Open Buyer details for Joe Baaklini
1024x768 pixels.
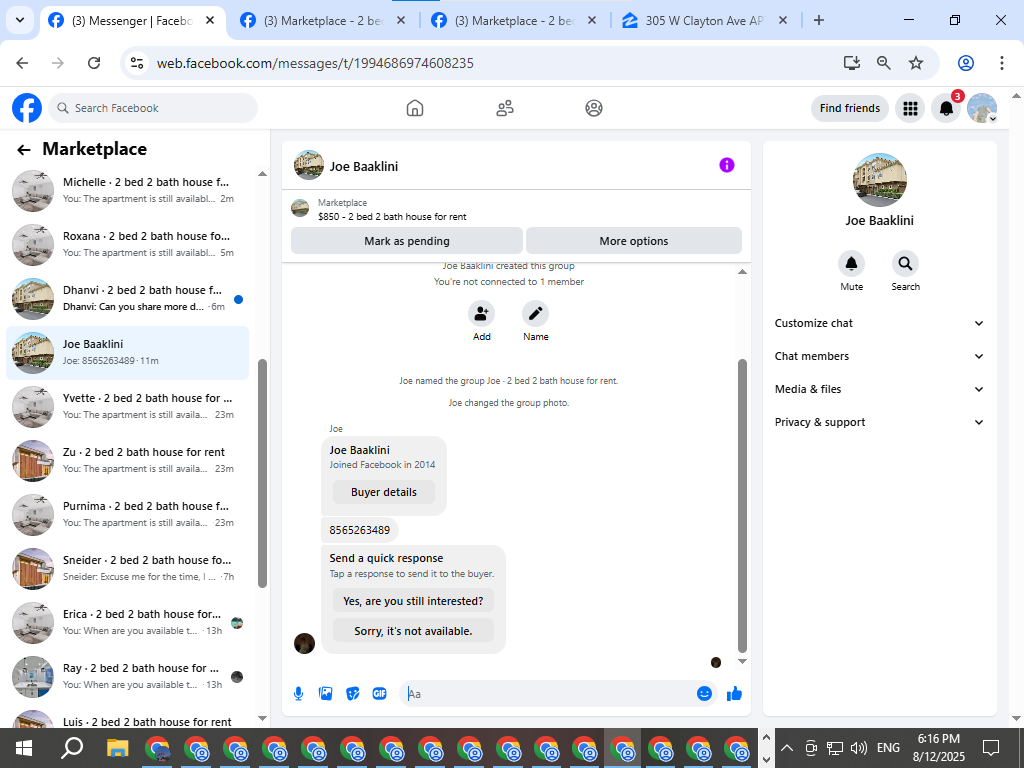coord(383,492)
